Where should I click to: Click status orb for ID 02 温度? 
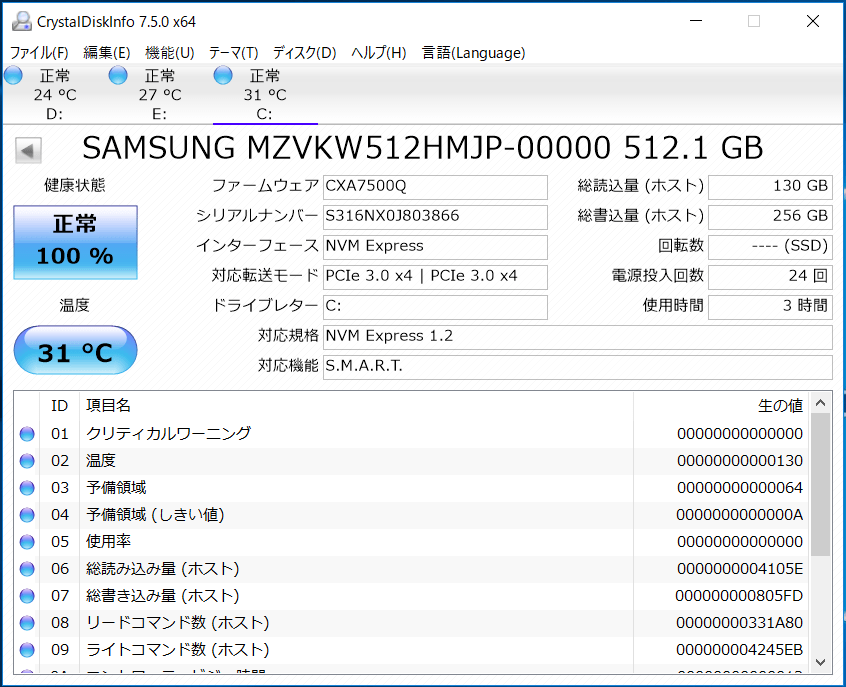pyautogui.click(x=27, y=461)
